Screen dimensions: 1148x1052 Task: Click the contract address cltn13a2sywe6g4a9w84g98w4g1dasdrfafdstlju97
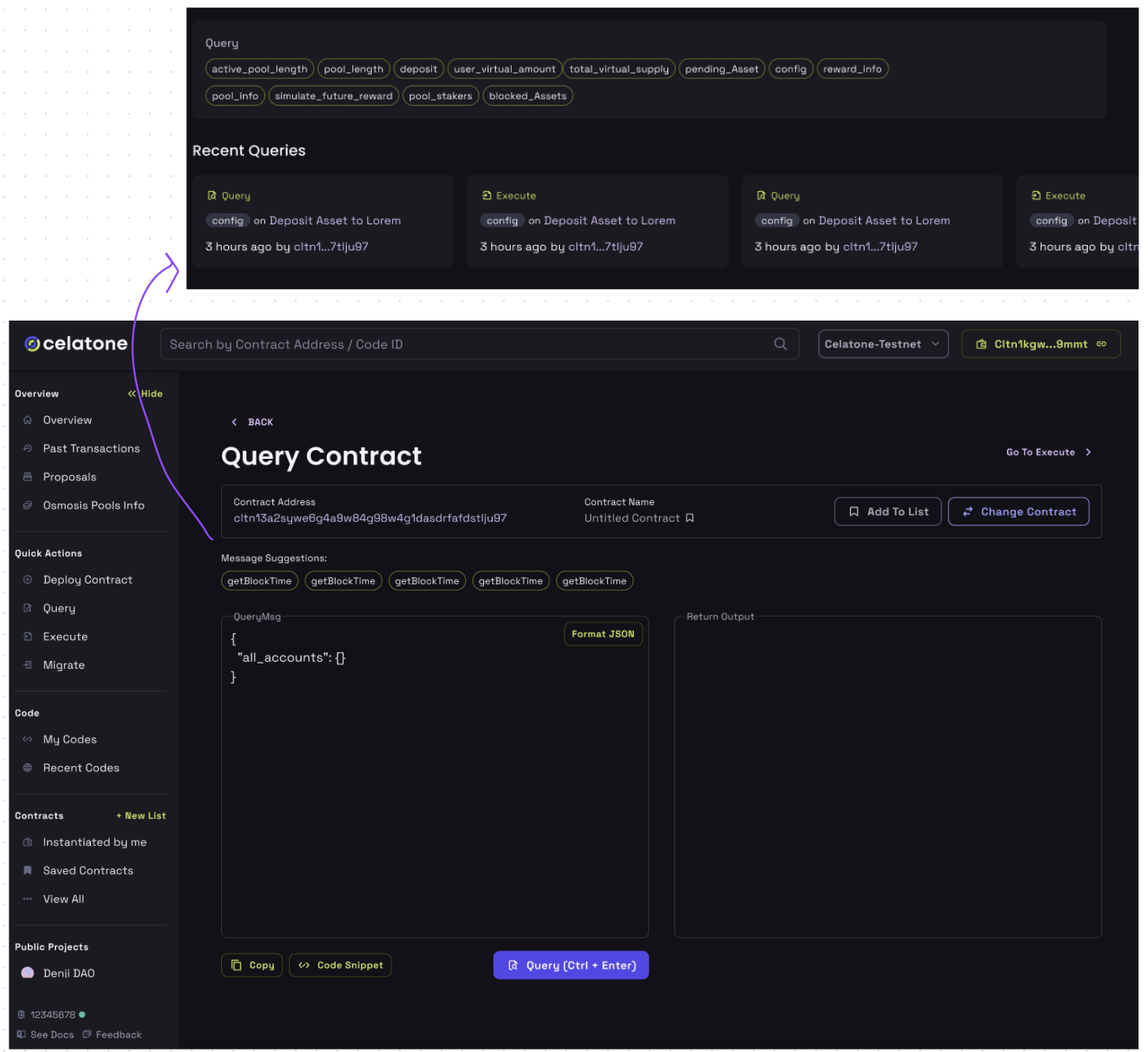(370, 518)
